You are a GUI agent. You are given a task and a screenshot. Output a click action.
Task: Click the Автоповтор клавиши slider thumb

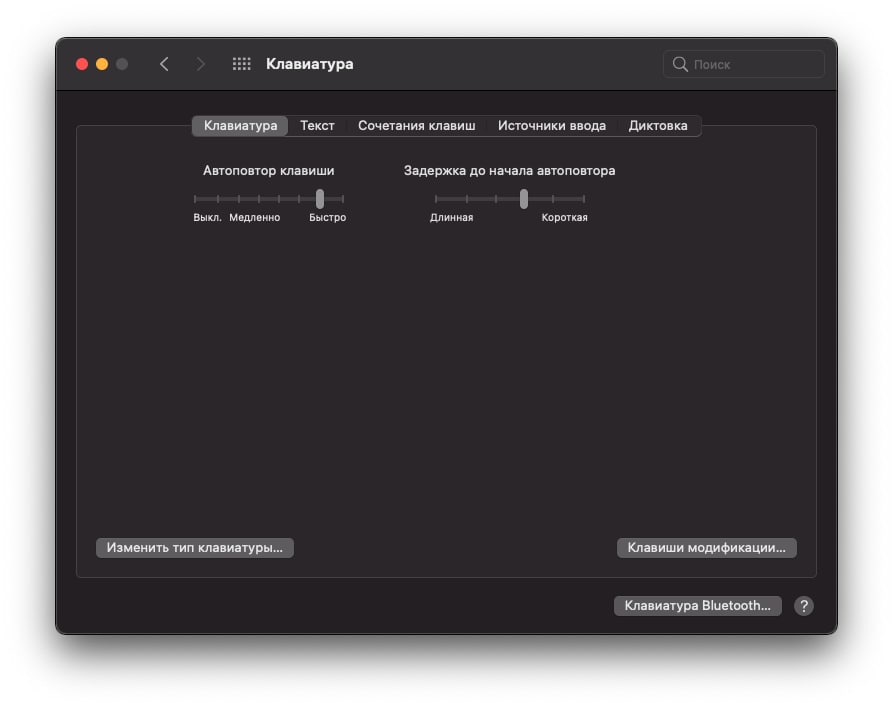320,199
